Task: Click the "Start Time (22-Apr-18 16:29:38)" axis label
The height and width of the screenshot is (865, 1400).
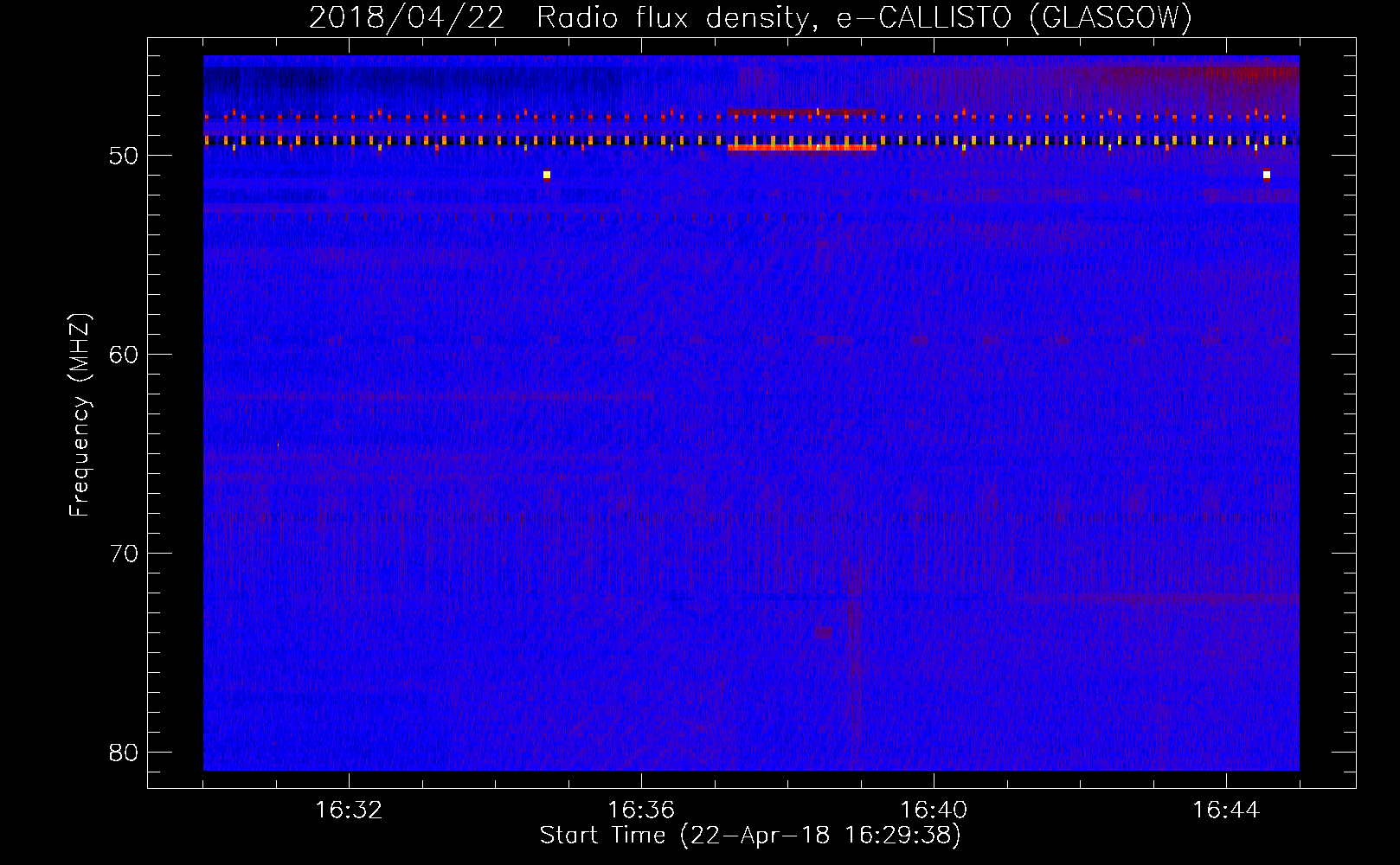Action: [750, 836]
